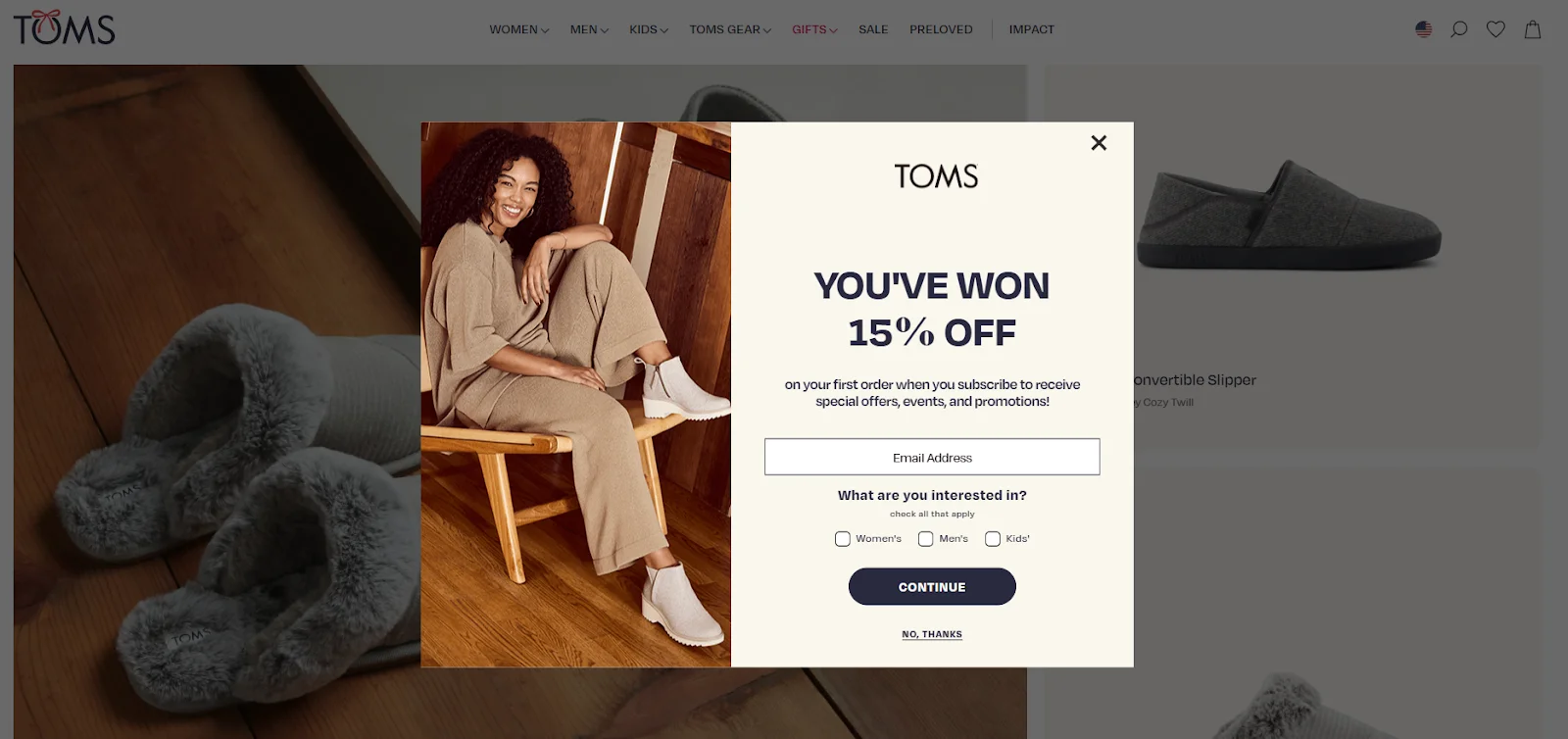
Task: Click the Email Address input field
Action: click(x=932, y=457)
